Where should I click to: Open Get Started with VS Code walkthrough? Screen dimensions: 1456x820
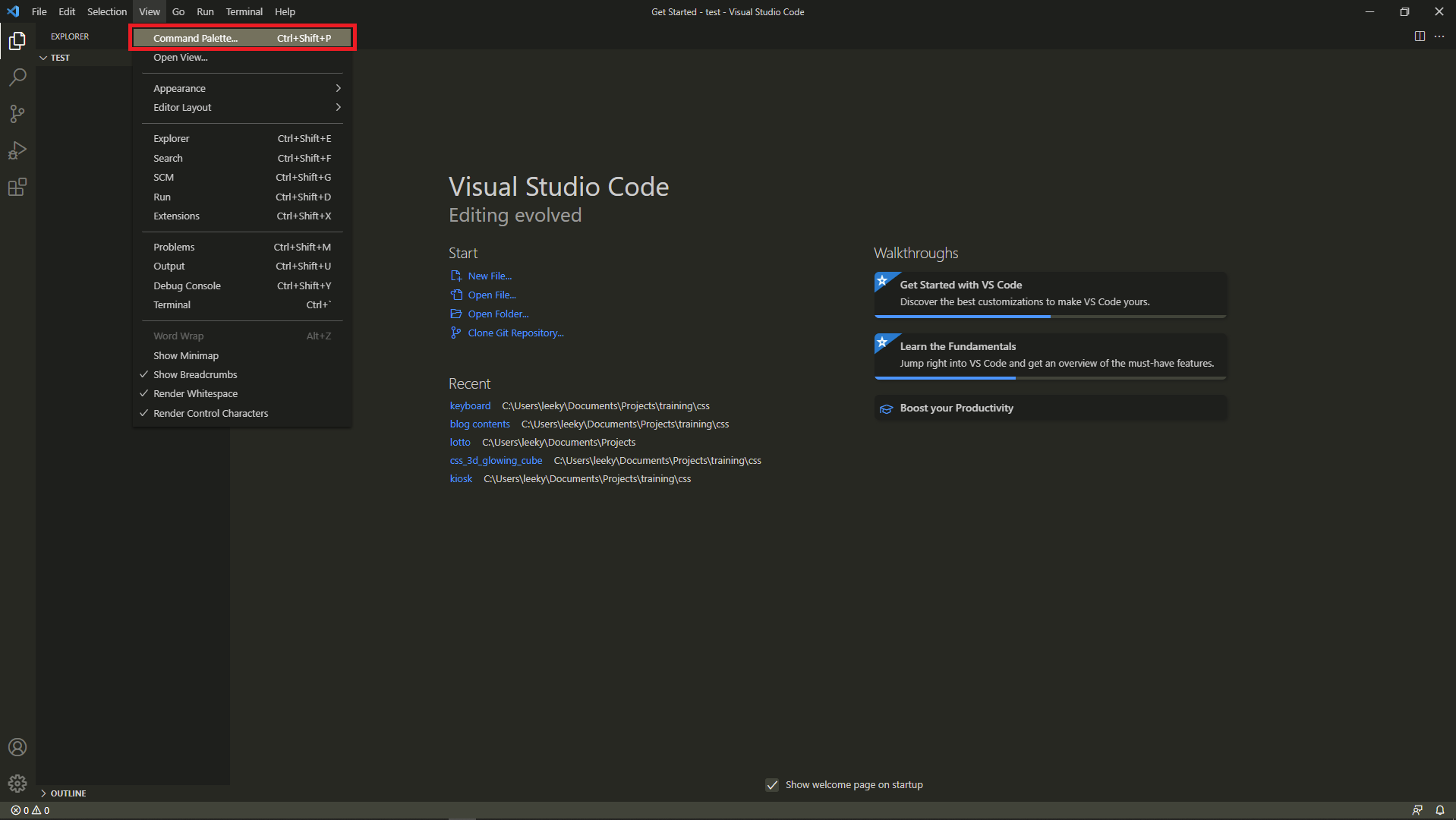[x=1050, y=295]
